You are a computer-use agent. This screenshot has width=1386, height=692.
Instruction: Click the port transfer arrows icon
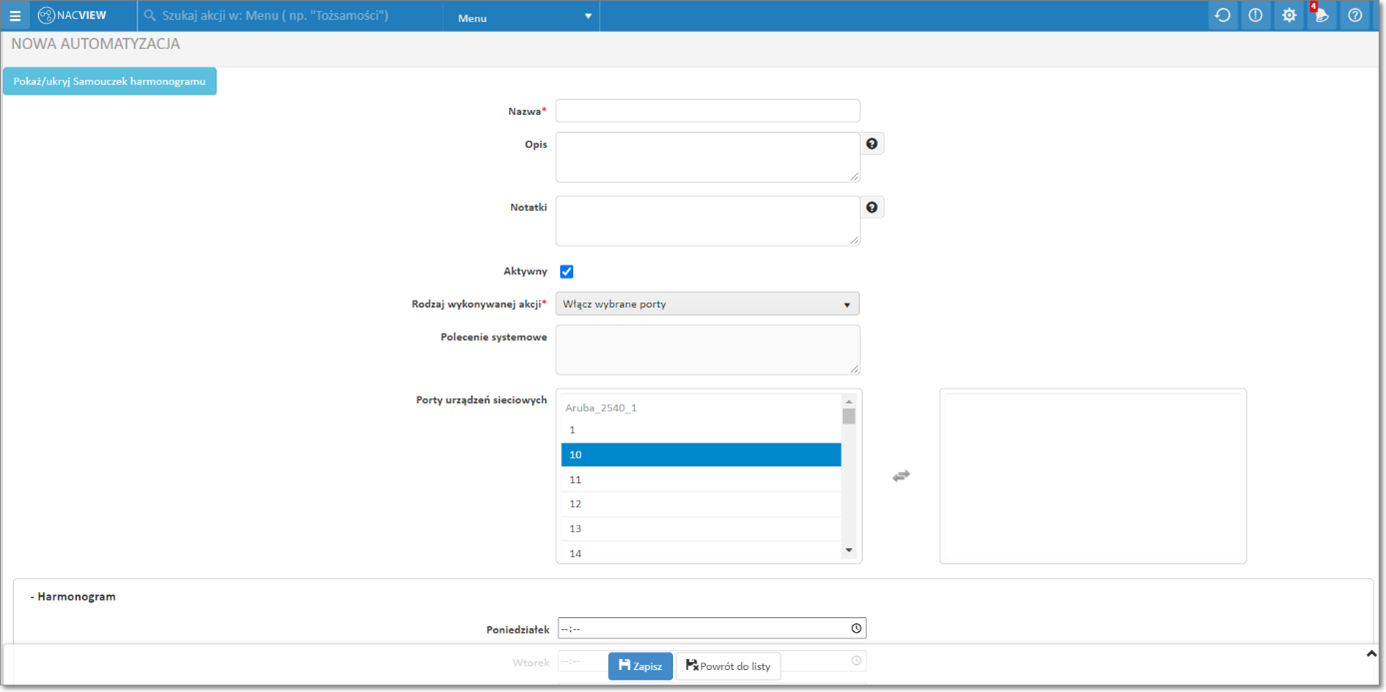click(x=901, y=476)
